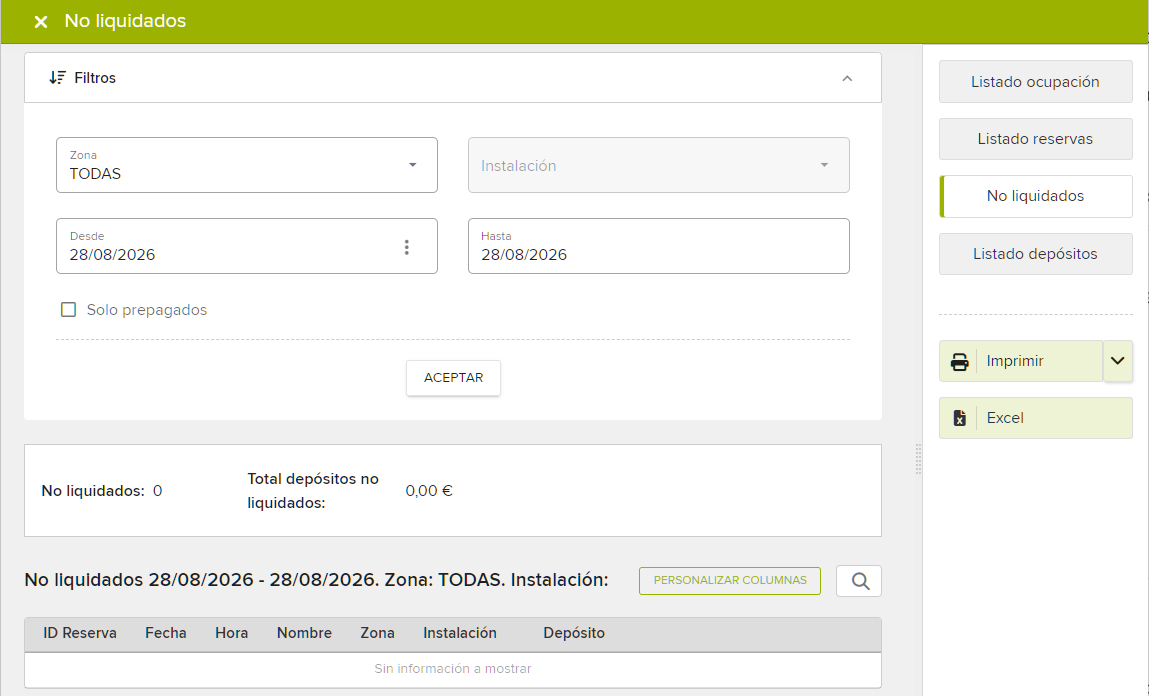Click the 0,00 € total deposits value
This screenshot has height=696, width=1149.
point(429,491)
